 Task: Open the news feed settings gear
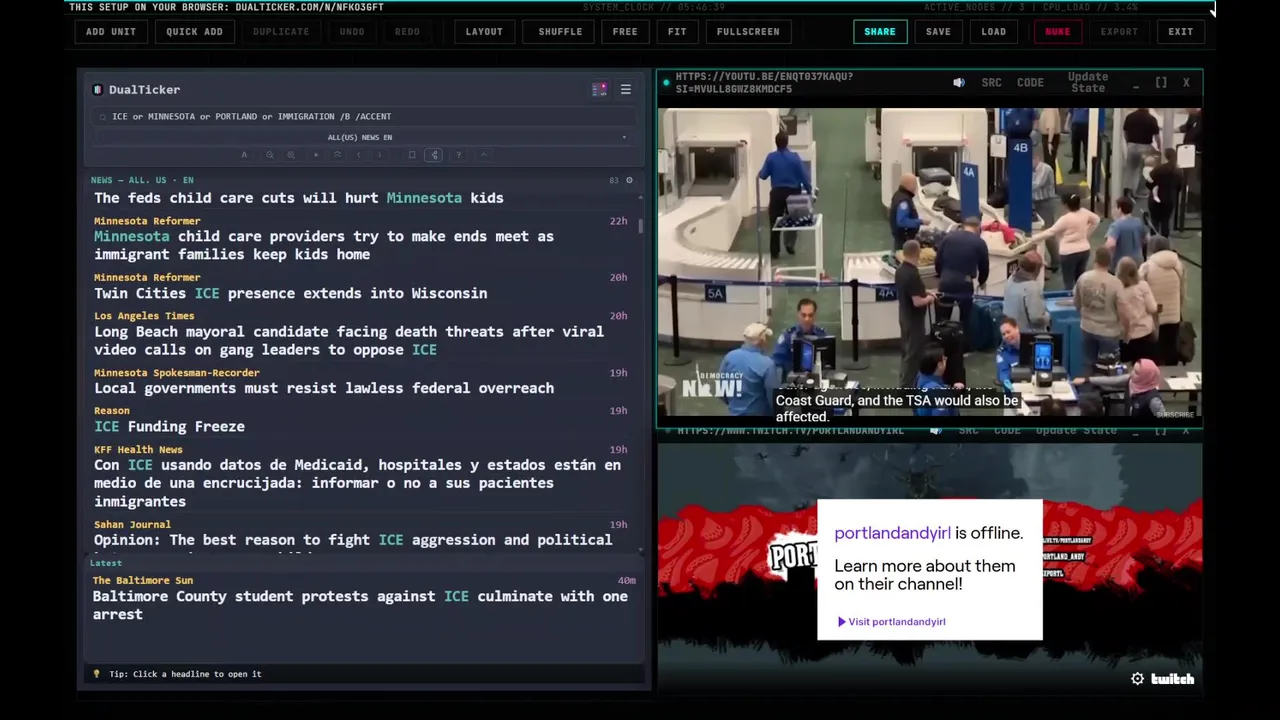[x=629, y=180]
